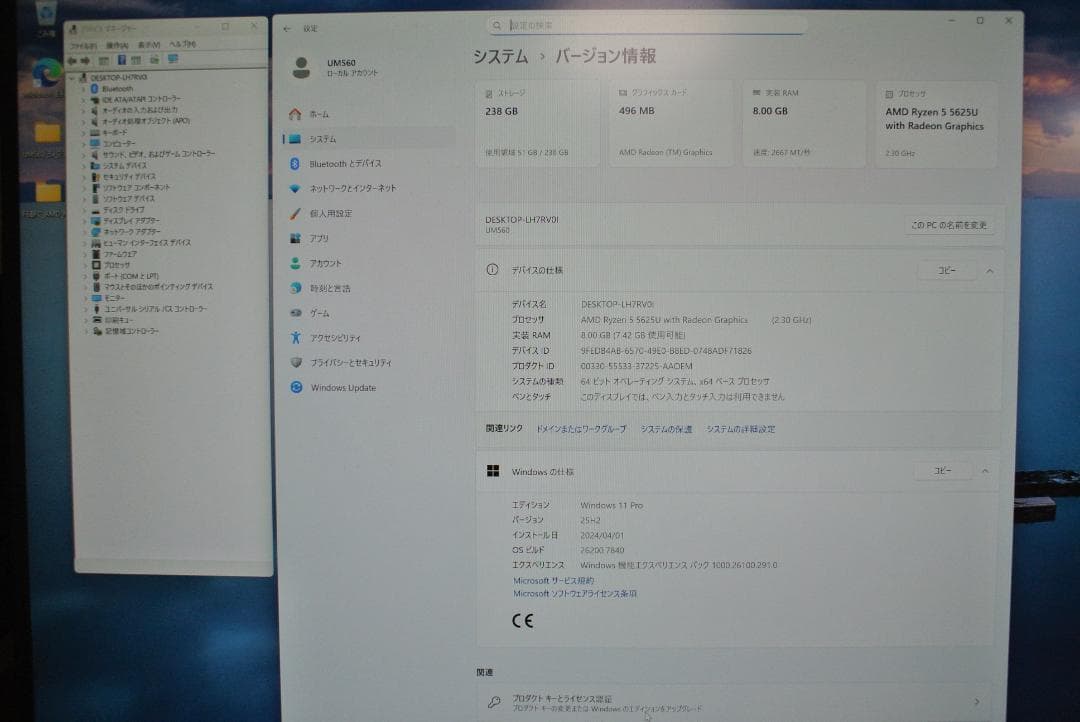This screenshot has width=1080, height=722.
Task: Open the システムの詳細設定 link
Action: point(741,428)
